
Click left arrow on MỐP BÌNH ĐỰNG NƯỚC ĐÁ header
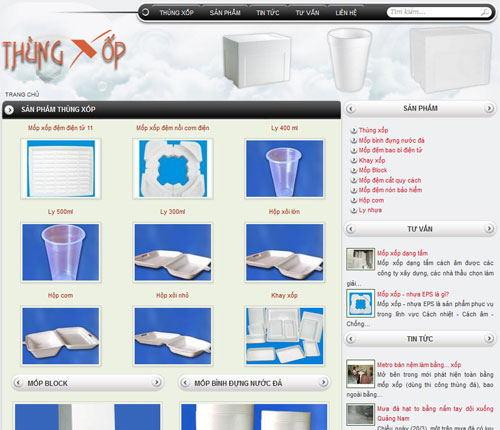pyautogui.click(x=185, y=383)
